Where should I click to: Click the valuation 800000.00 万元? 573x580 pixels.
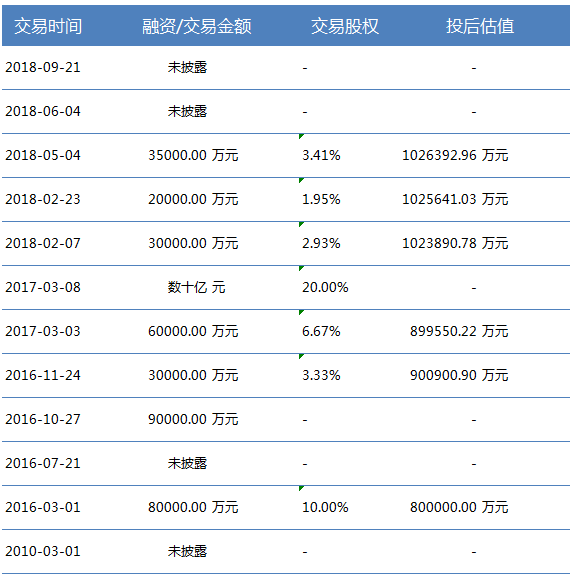click(459, 508)
